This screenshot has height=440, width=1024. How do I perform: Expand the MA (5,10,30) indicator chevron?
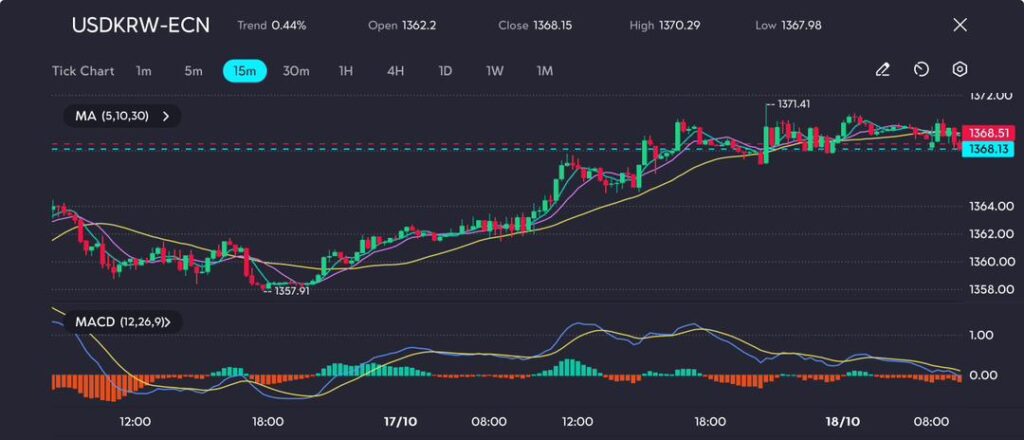[166, 116]
